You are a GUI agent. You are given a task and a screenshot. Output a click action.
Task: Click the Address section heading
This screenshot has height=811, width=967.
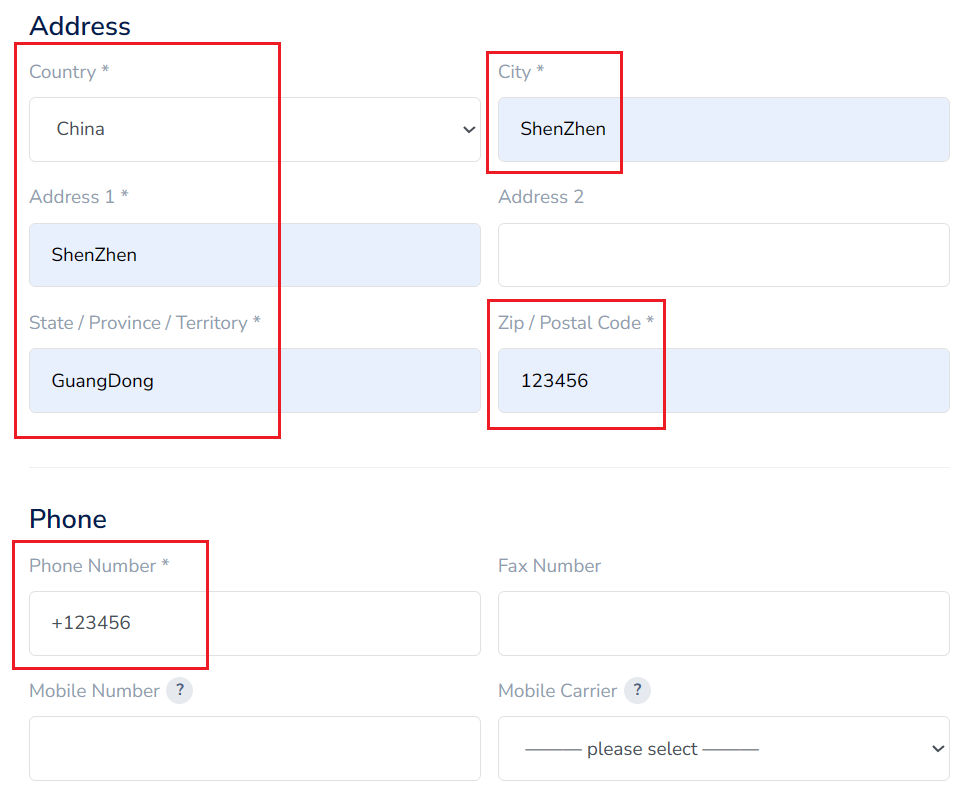[80, 26]
